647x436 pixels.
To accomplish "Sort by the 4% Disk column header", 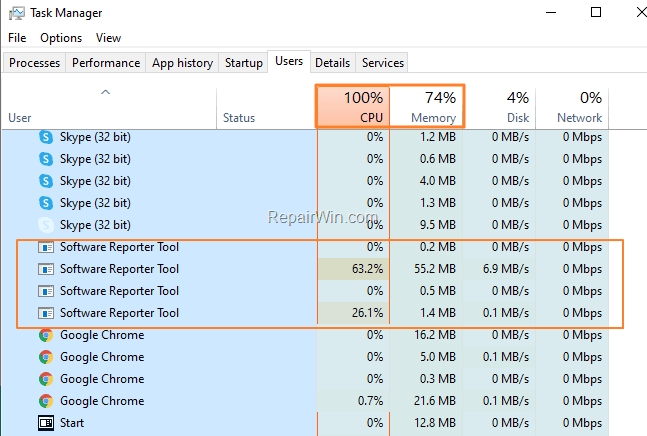I will click(x=499, y=108).
